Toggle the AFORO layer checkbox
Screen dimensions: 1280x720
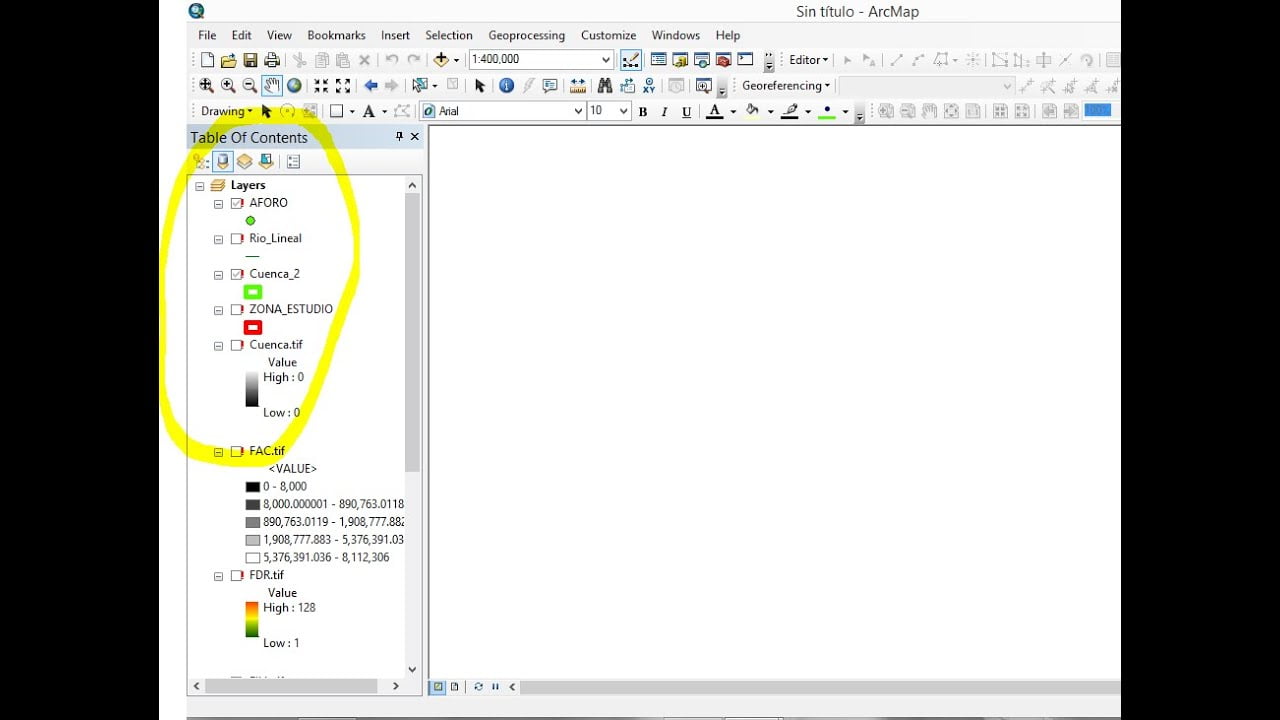pyautogui.click(x=237, y=203)
